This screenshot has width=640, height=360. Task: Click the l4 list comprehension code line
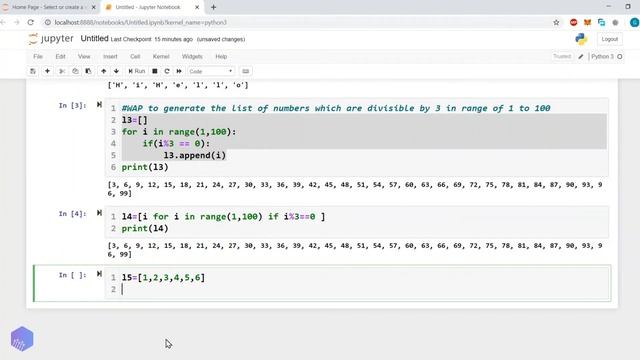223,217
